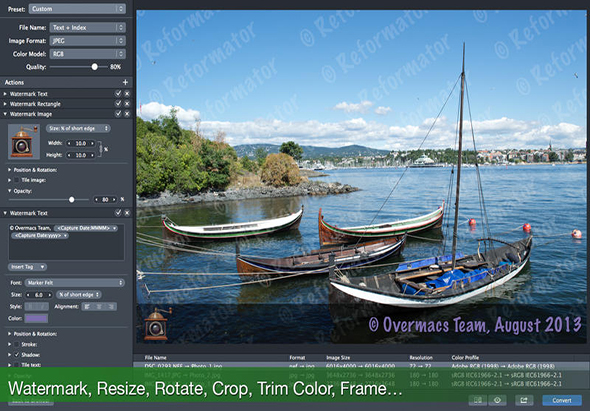Image resolution: width=590 pixels, height=411 pixels.
Task: Expand the Tile image options
Action: tap(10, 180)
